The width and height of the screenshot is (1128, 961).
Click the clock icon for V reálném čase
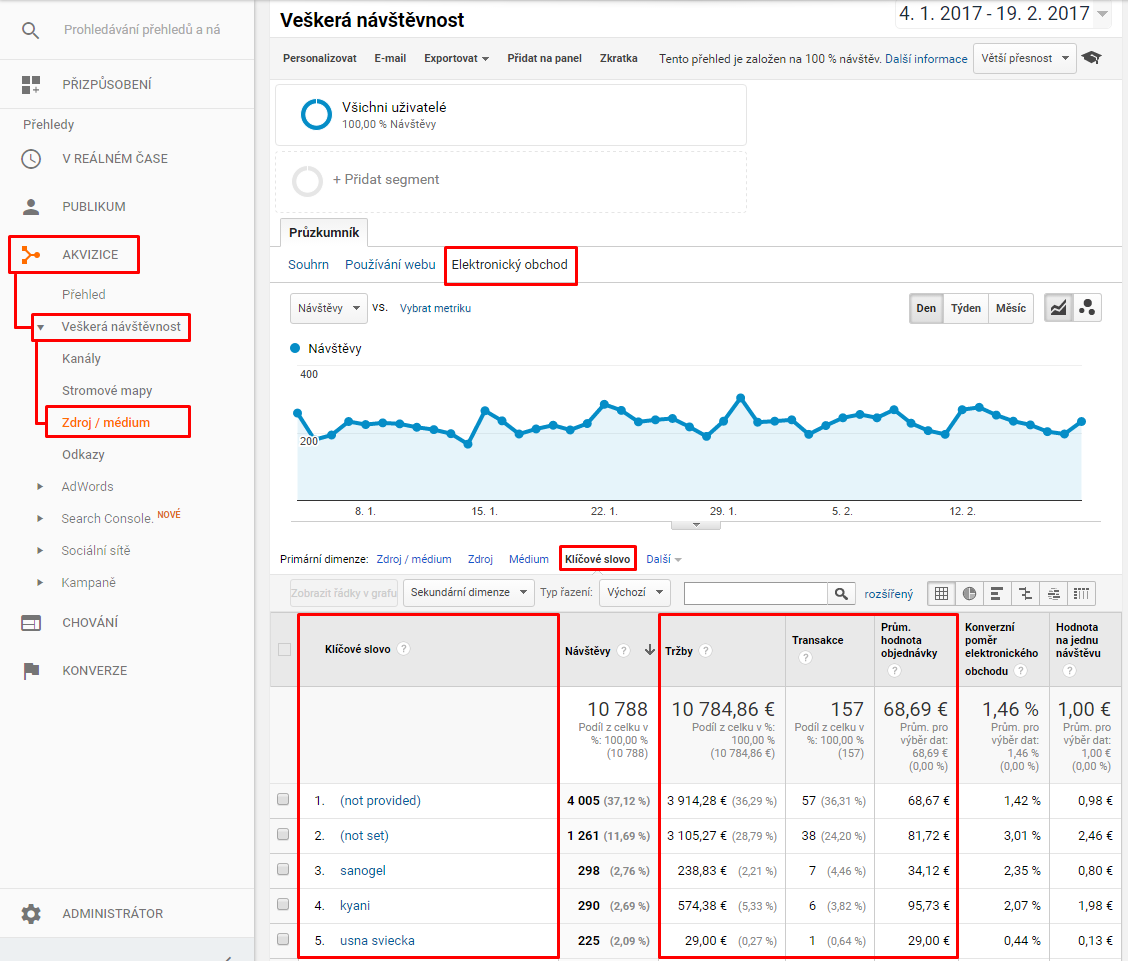pyautogui.click(x=31, y=158)
